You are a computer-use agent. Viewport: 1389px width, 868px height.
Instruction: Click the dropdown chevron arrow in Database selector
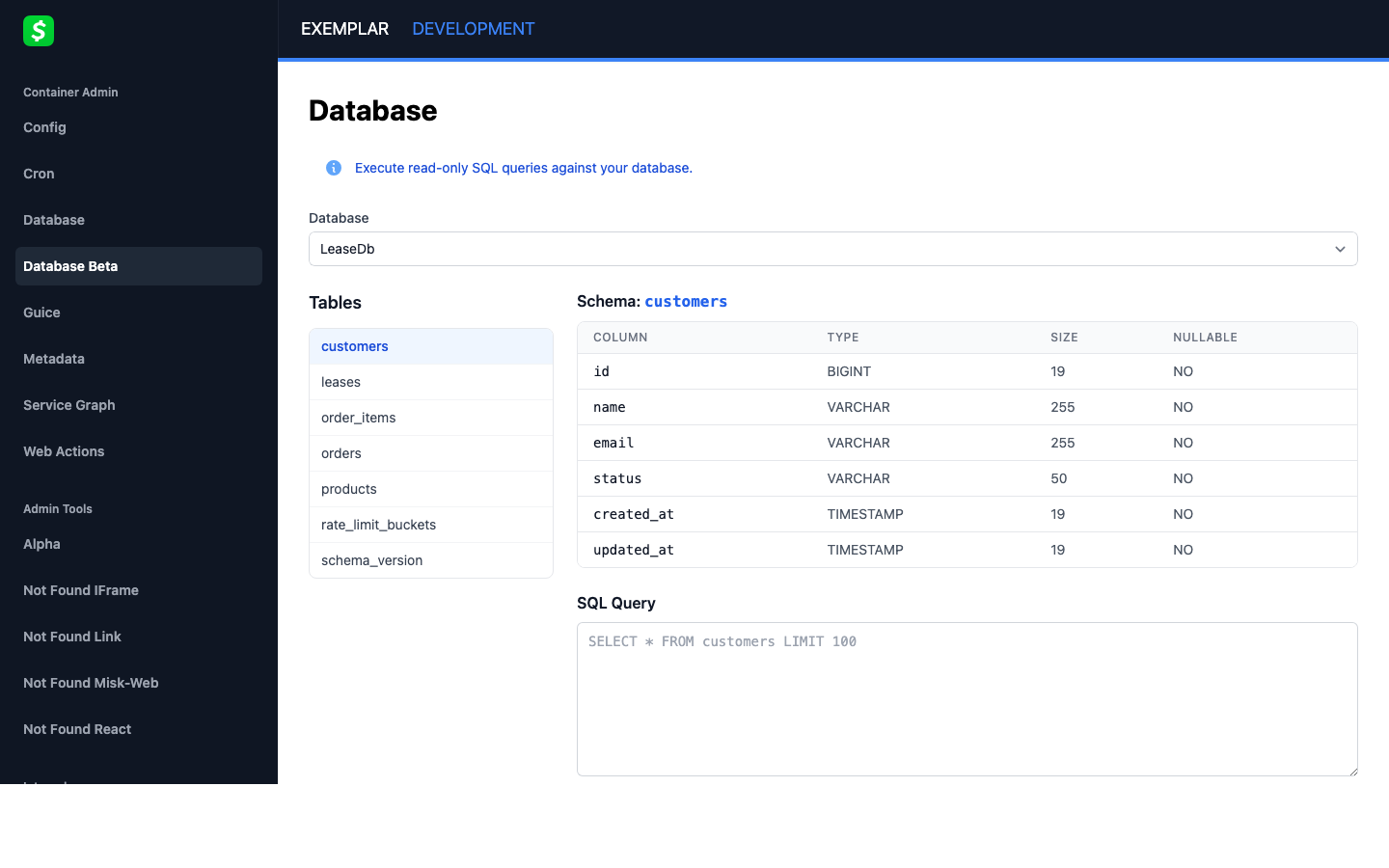(x=1340, y=249)
